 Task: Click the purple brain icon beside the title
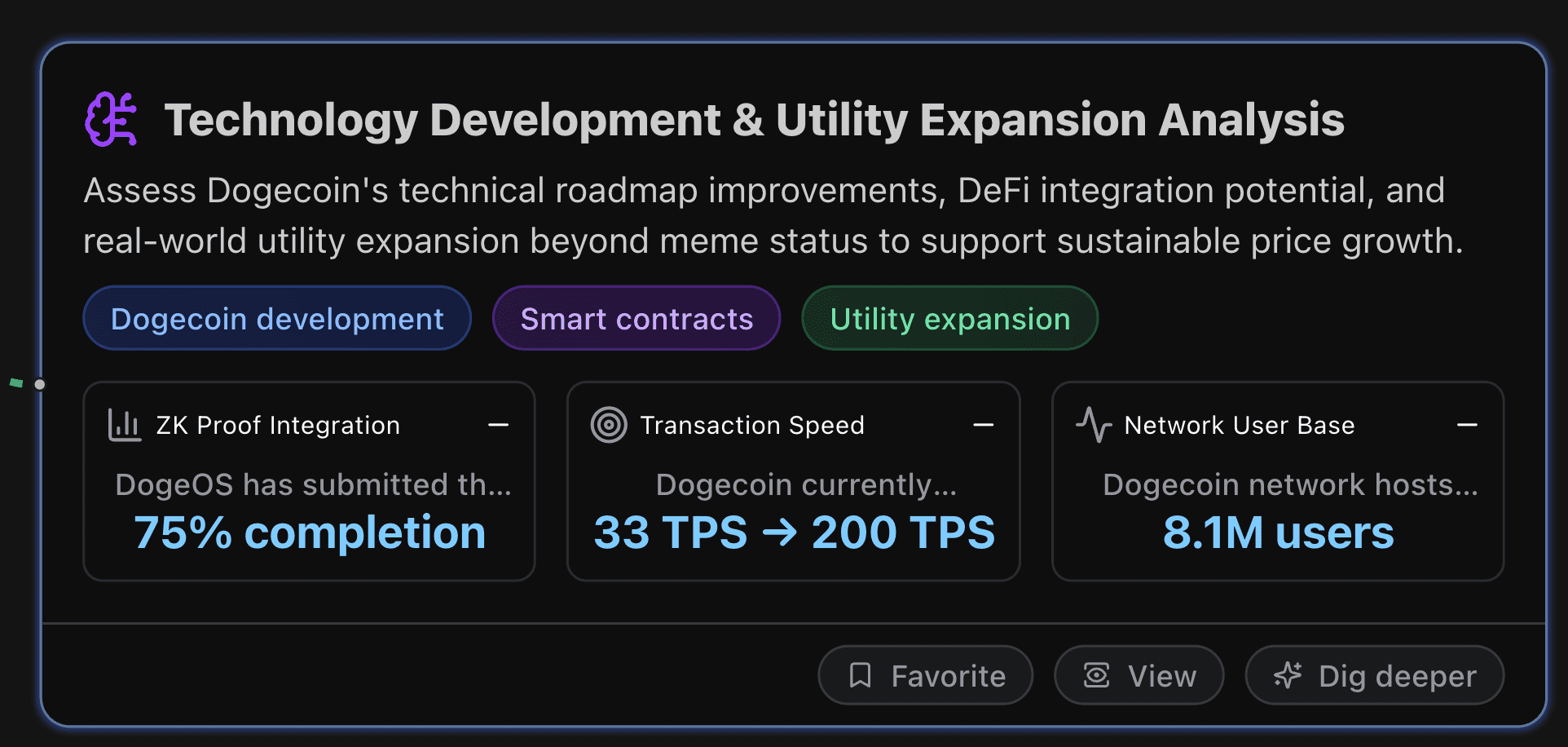click(x=112, y=119)
